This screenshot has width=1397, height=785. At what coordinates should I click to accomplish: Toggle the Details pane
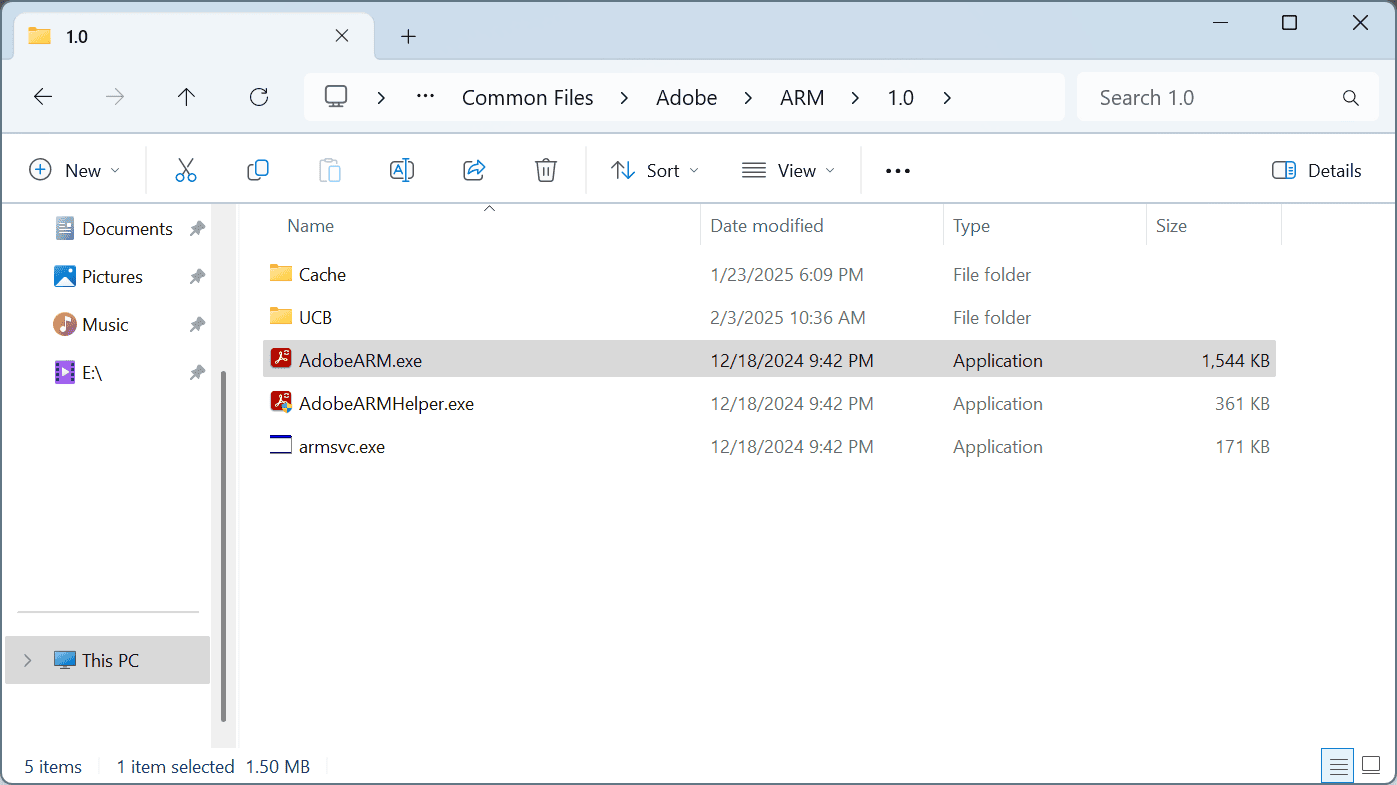pos(1316,170)
